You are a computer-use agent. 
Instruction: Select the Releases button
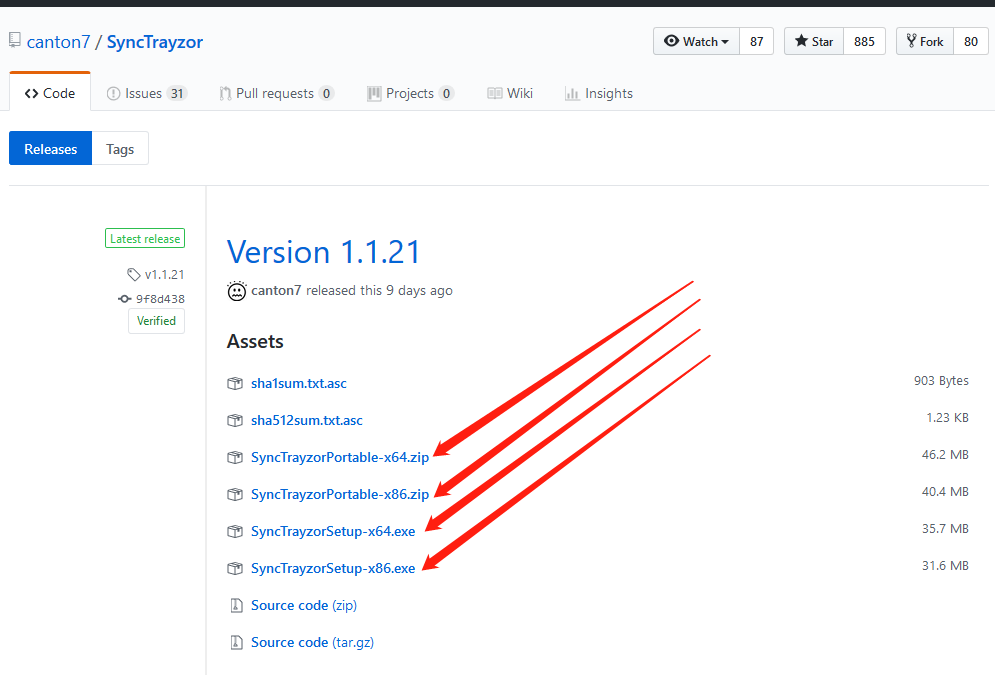[x=51, y=148]
